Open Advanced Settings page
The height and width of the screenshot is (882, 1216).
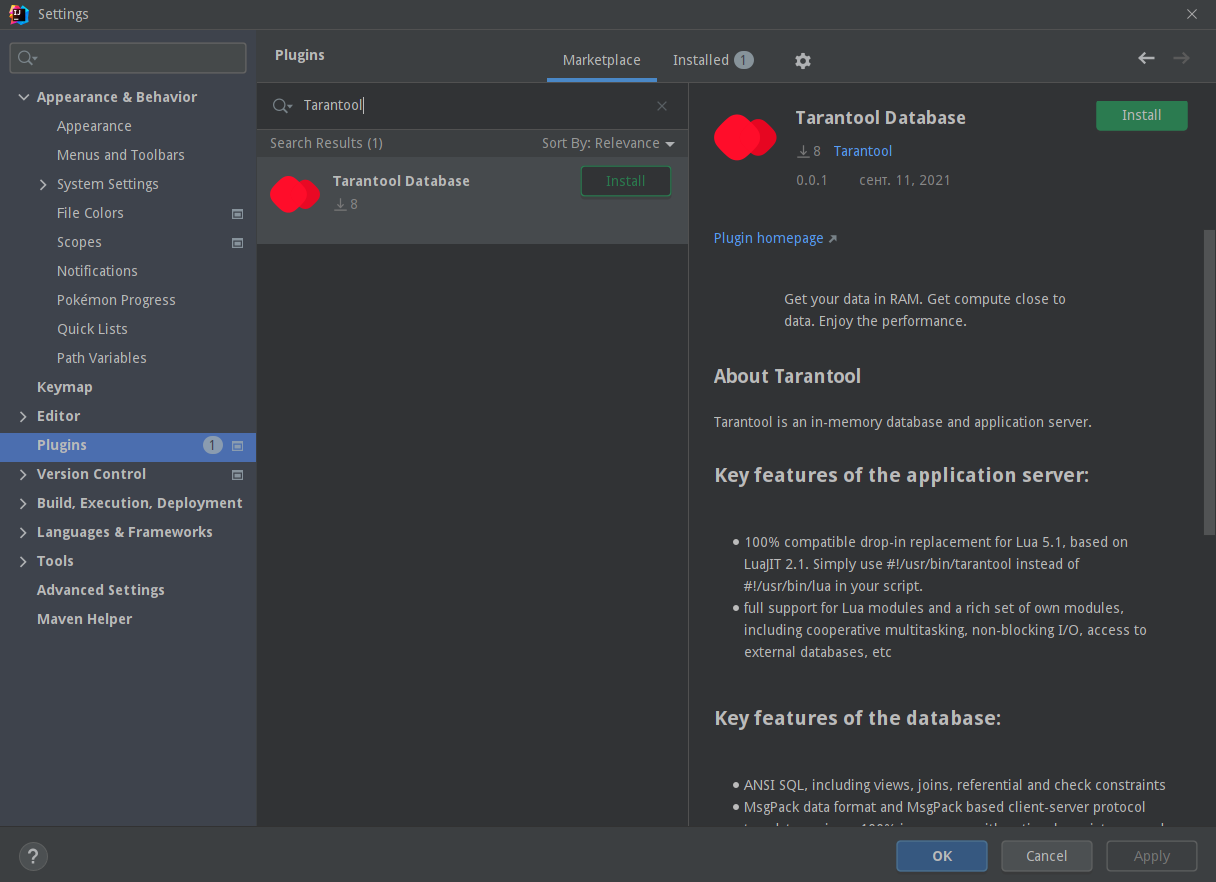click(101, 590)
